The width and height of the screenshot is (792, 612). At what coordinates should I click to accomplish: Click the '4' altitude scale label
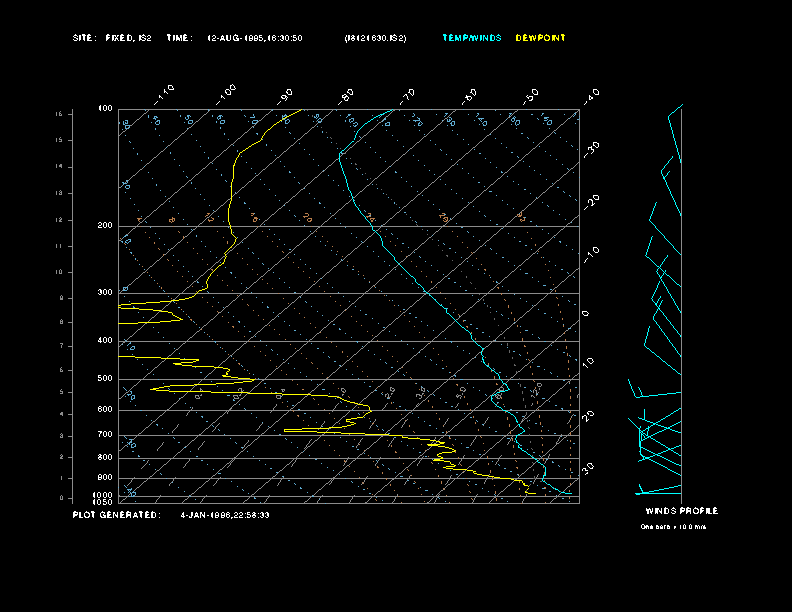click(x=62, y=414)
